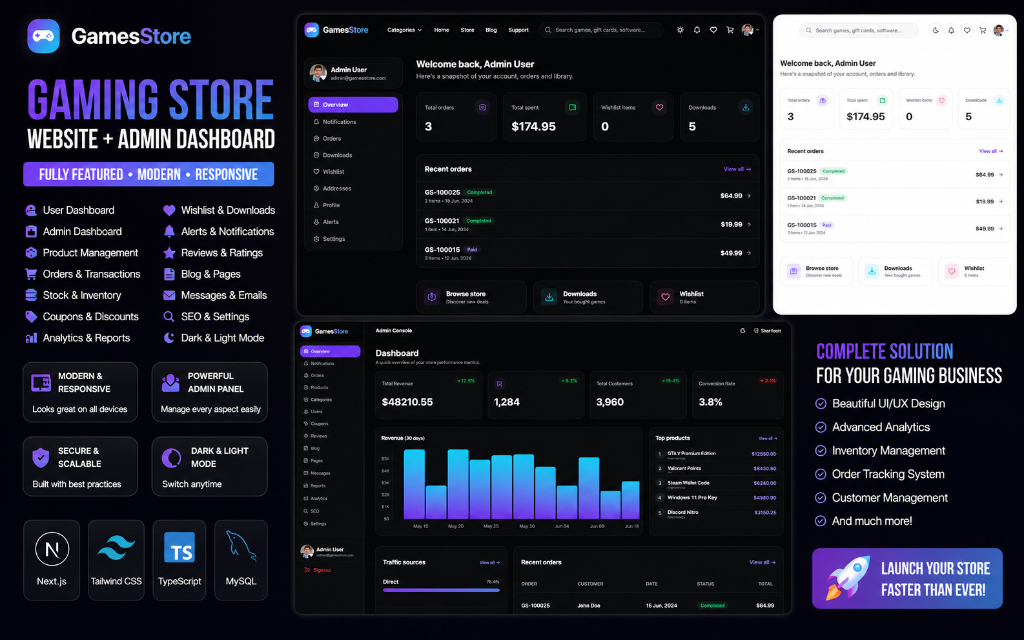Open Store in the dark dashboard top navigation
The width and height of the screenshot is (1024, 640).
pyautogui.click(x=468, y=30)
